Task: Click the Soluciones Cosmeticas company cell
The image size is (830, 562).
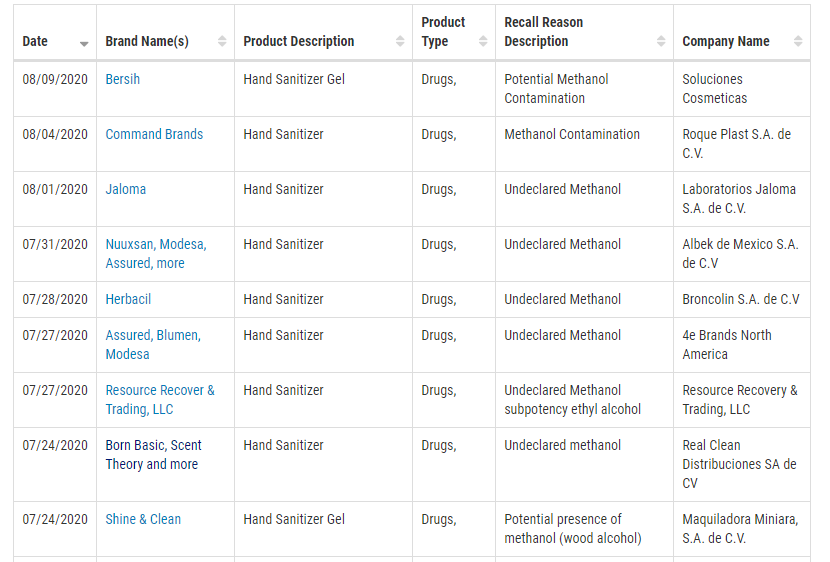Action: 715,89
